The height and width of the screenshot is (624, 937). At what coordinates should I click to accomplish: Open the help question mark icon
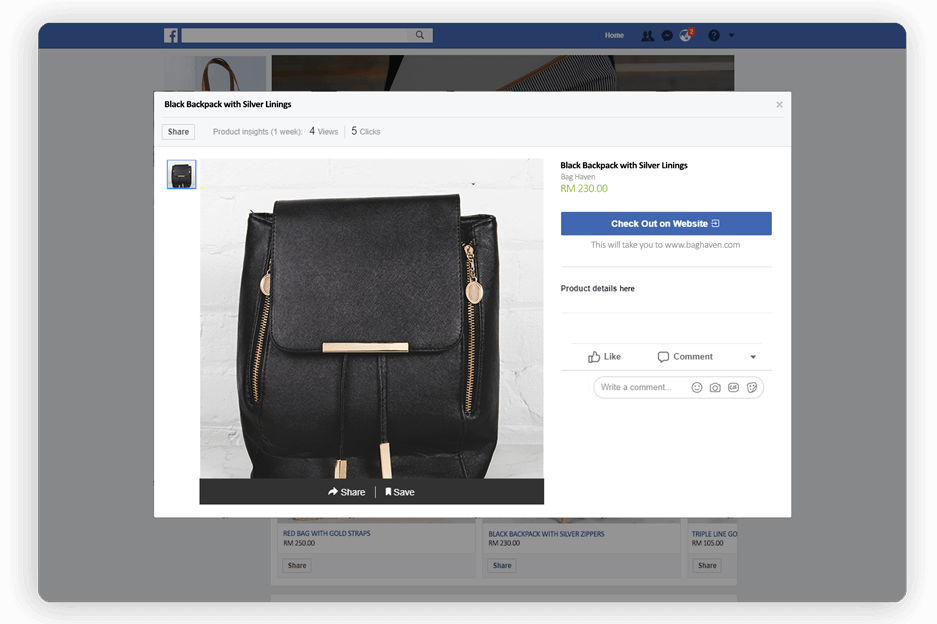click(x=714, y=36)
